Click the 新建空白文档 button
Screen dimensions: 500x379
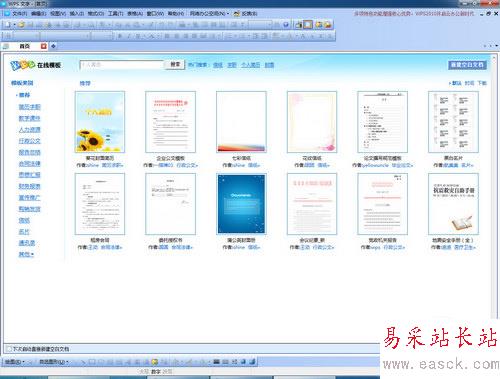point(467,65)
